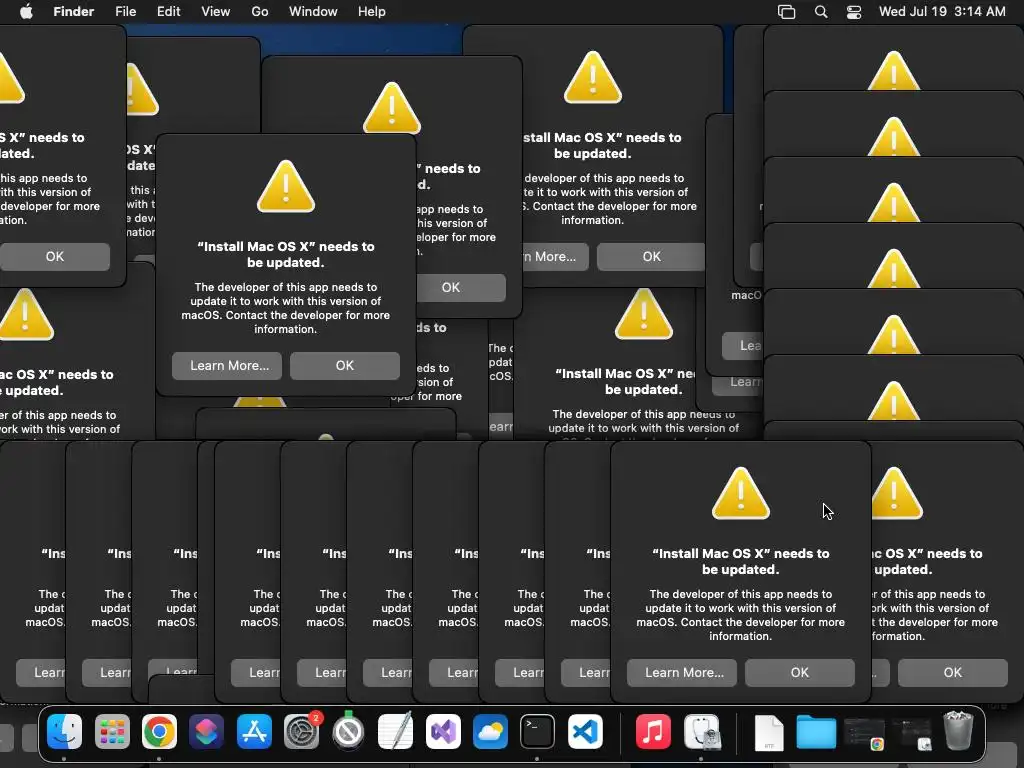The height and width of the screenshot is (768, 1024).
Task: Open the Help menu
Action: click(372, 12)
